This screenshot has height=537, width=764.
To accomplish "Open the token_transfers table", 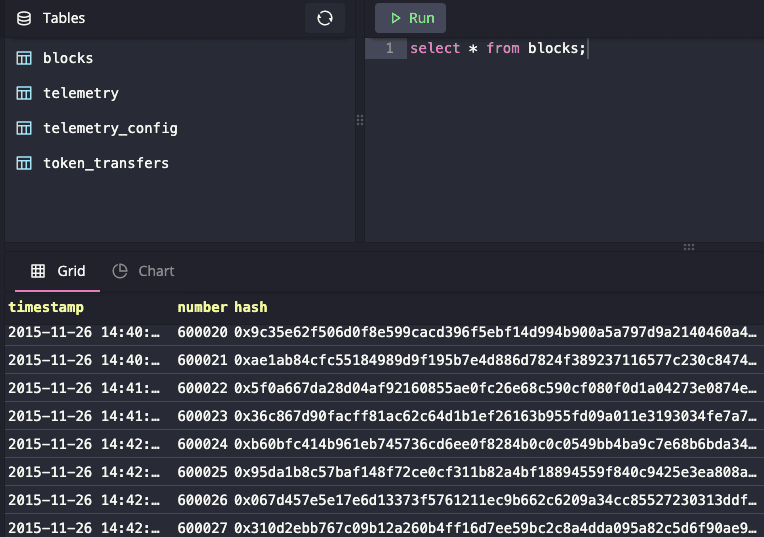I will click(105, 163).
